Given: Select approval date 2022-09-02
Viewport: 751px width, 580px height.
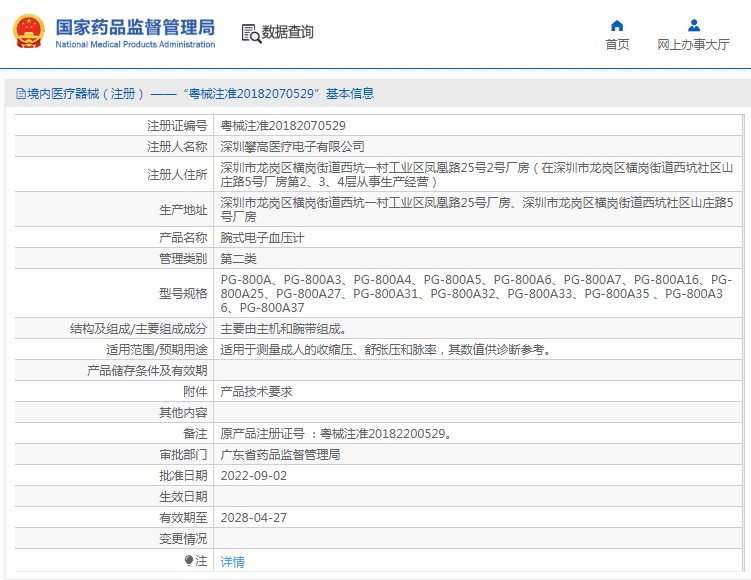Looking at the screenshot, I should 254,476.
